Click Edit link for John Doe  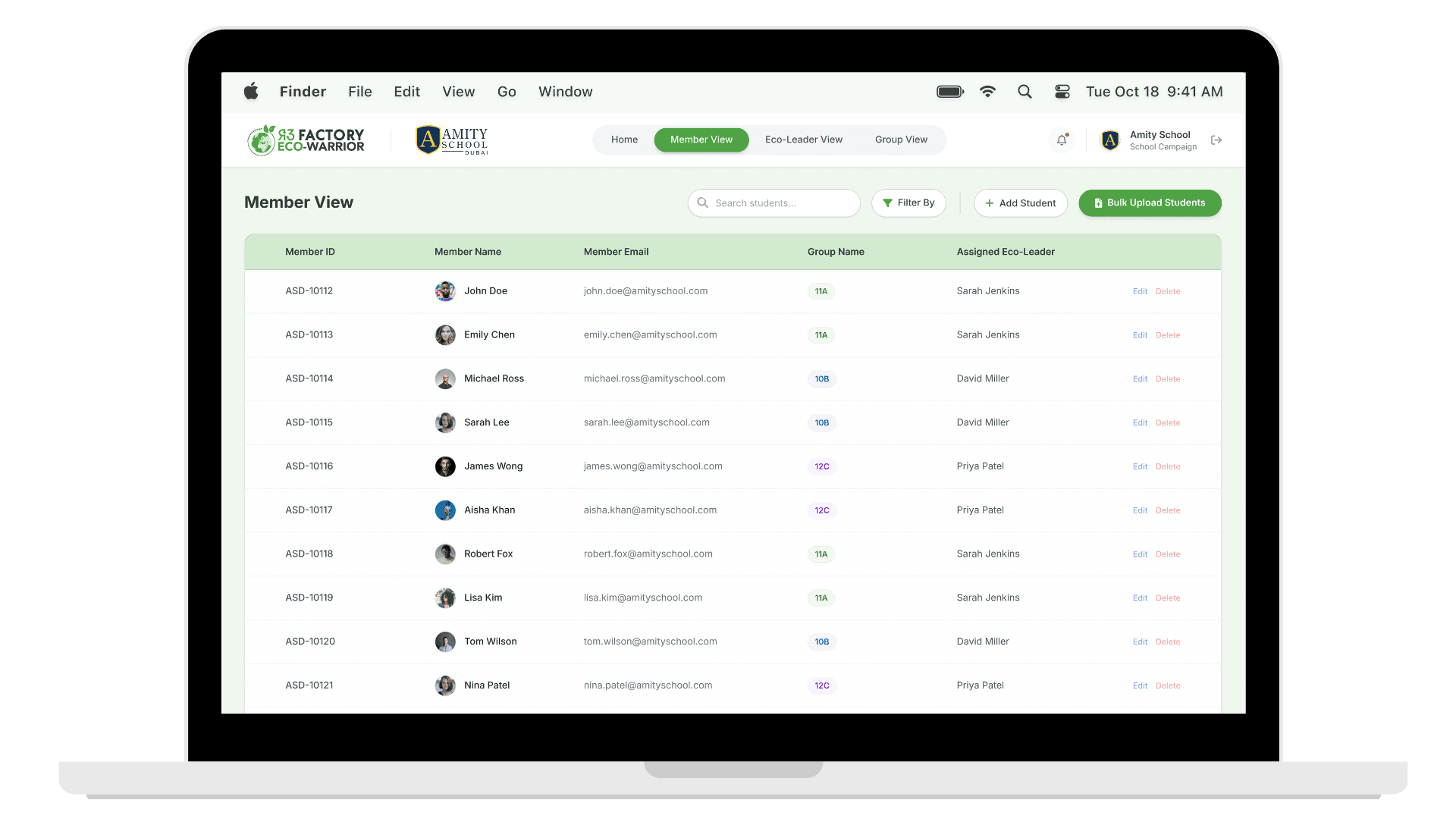coord(1140,291)
